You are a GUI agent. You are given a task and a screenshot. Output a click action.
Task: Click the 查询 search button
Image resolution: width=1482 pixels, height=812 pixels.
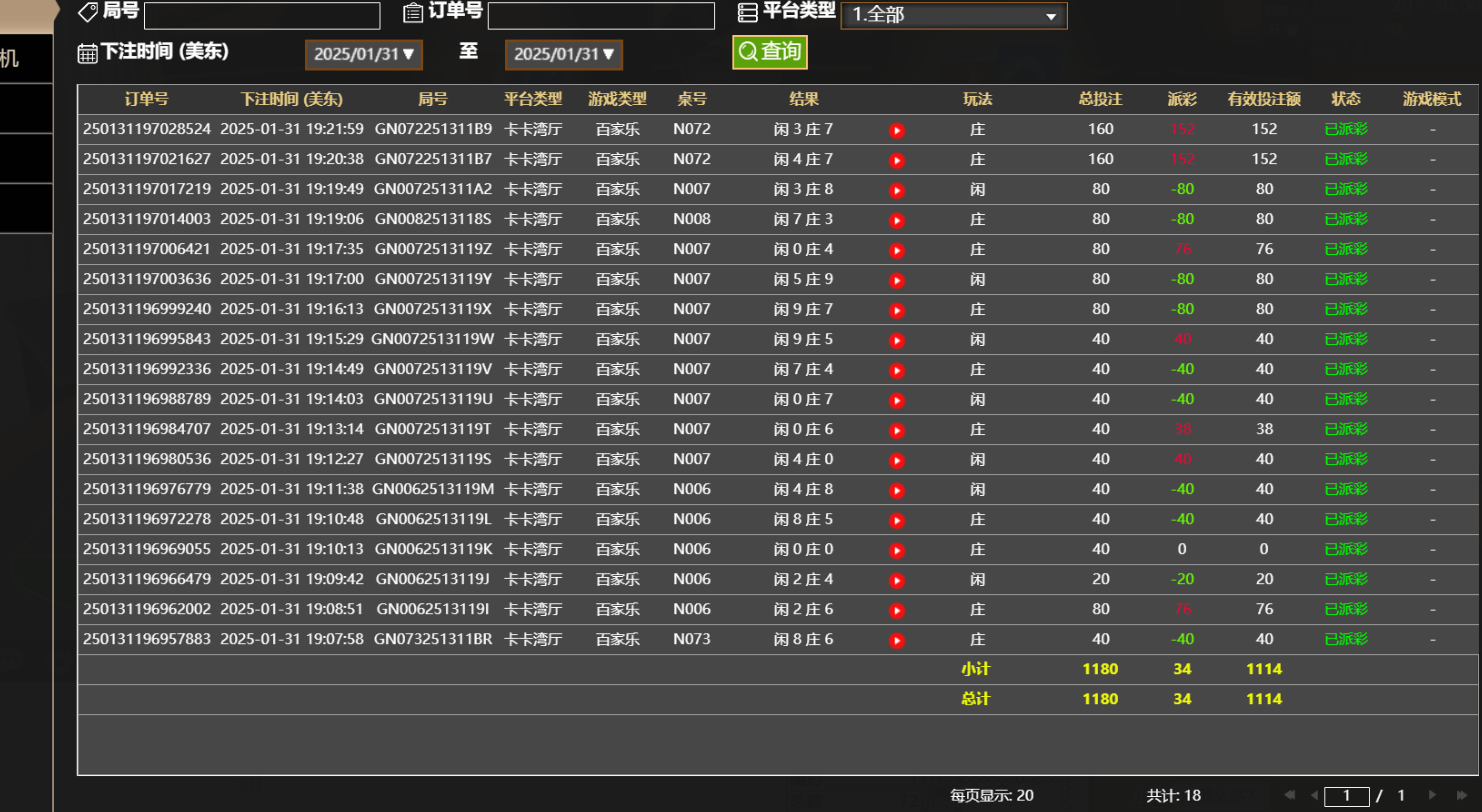(x=769, y=52)
